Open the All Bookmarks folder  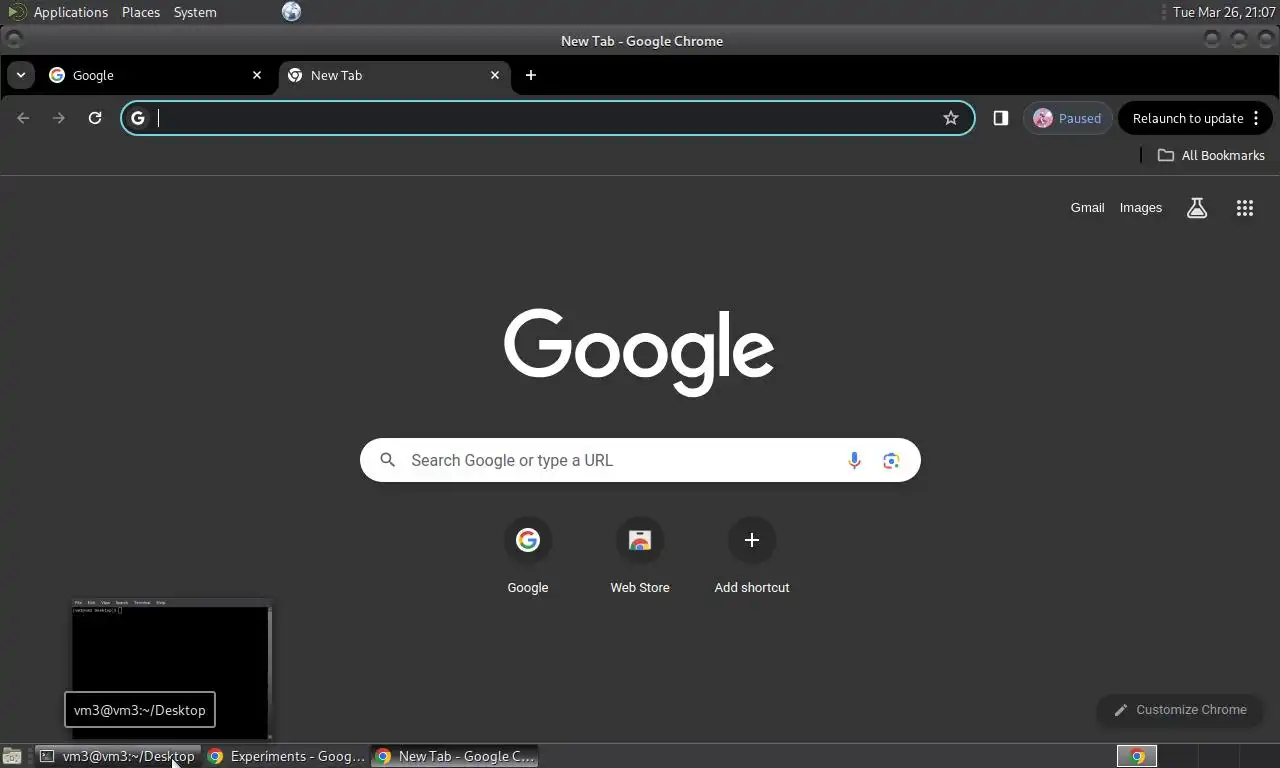tap(1211, 155)
